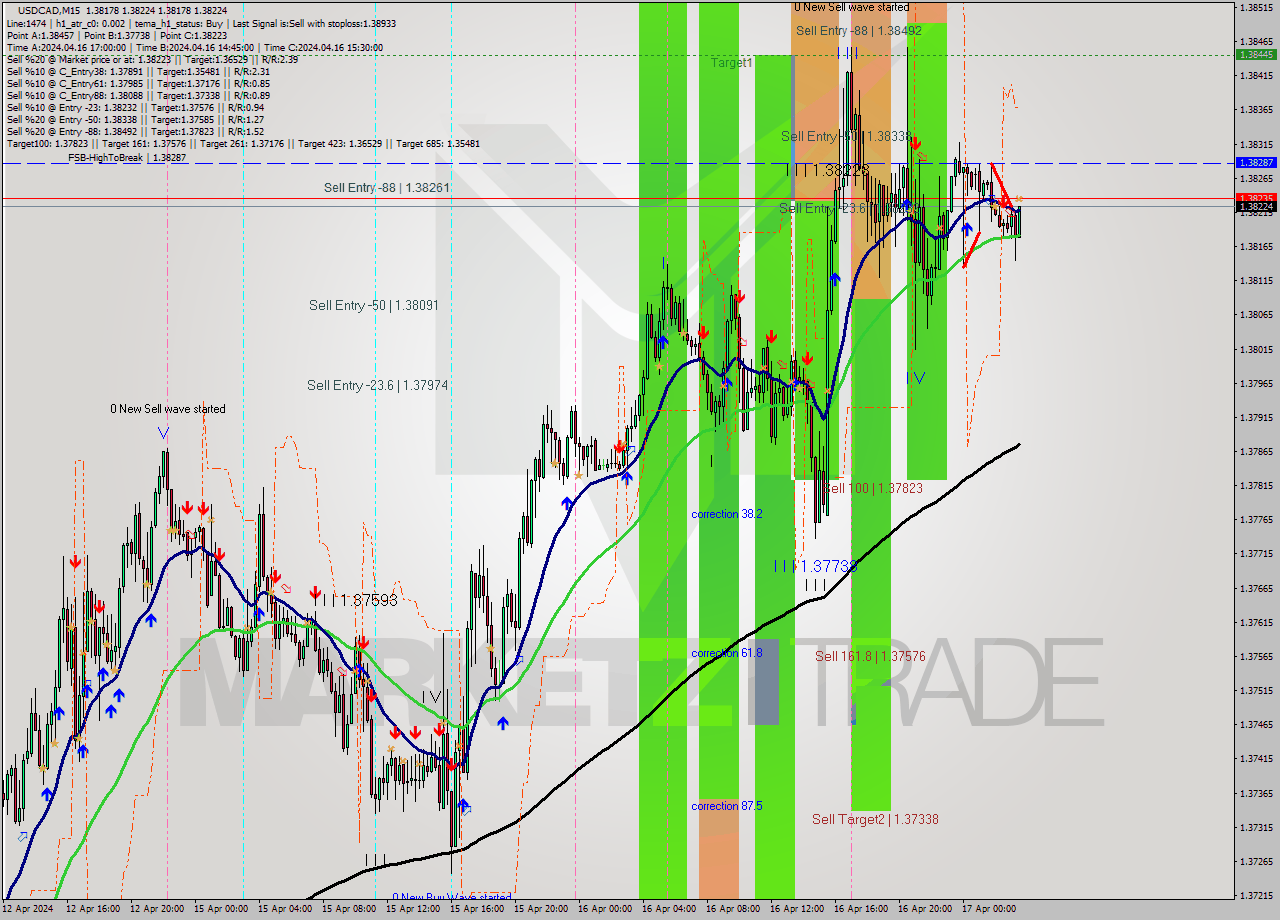Image resolution: width=1280 pixels, height=920 pixels.
Task: Click the 'Target100: 1.37823' targets line
Action: (x=243, y=143)
